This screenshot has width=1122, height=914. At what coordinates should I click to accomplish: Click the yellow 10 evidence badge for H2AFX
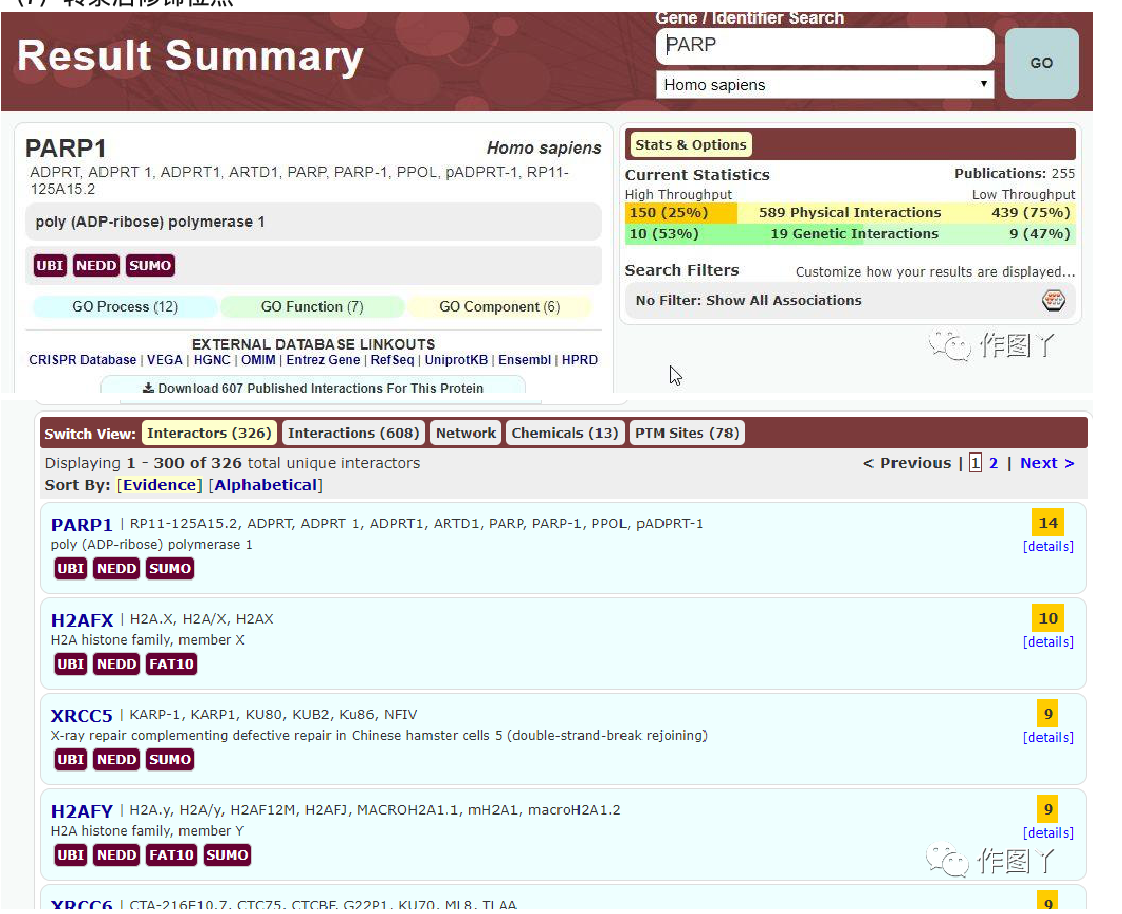pyautogui.click(x=1047, y=618)
